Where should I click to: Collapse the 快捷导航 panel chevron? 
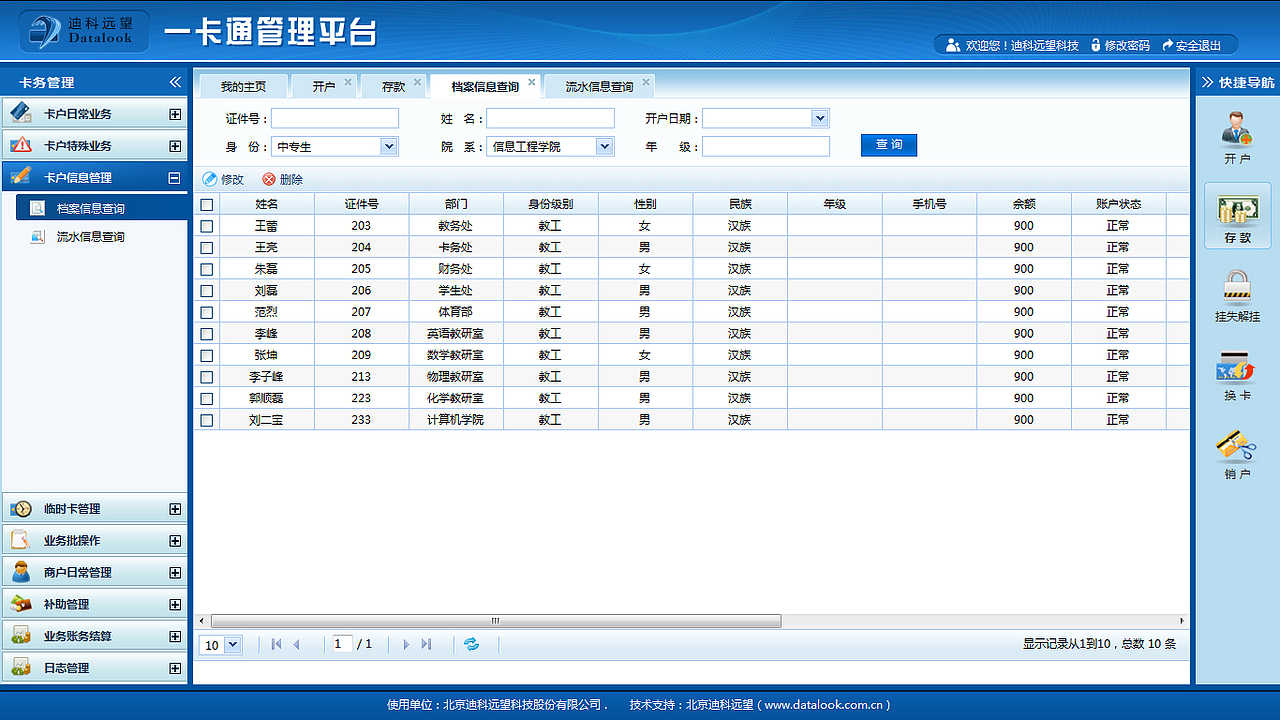point(1207,82)
